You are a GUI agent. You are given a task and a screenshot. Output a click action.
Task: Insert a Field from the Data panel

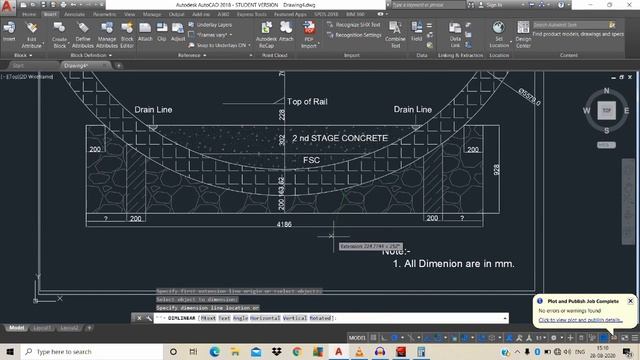pos(417,32)
